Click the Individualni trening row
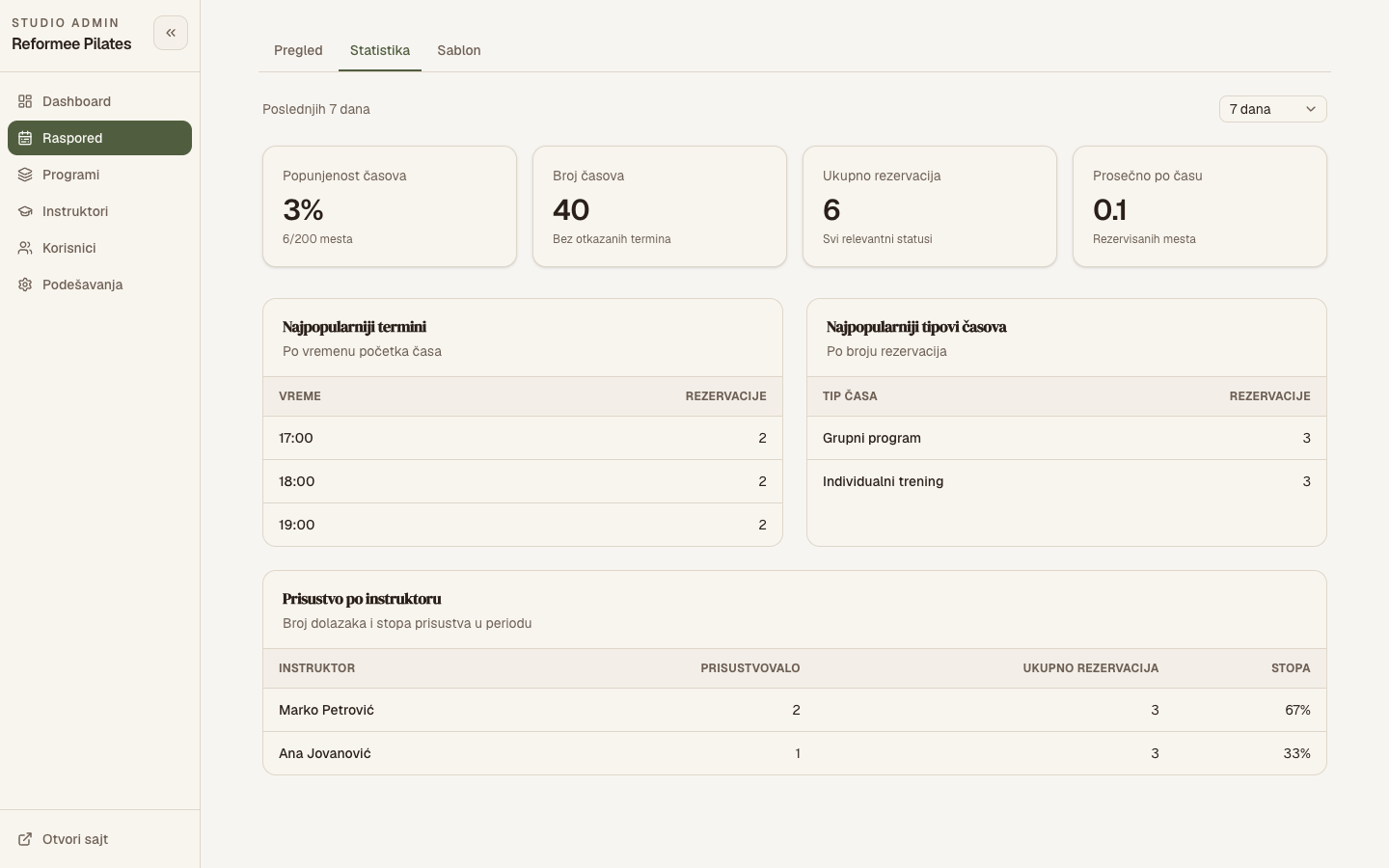 (1067, 481)
